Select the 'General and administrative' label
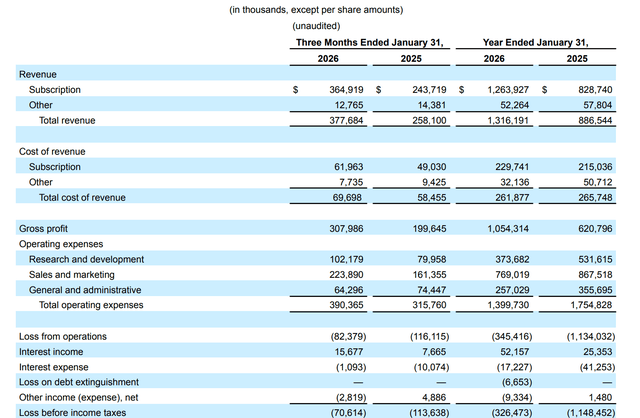Screen dimensions: 640x418 click(85, 290)
